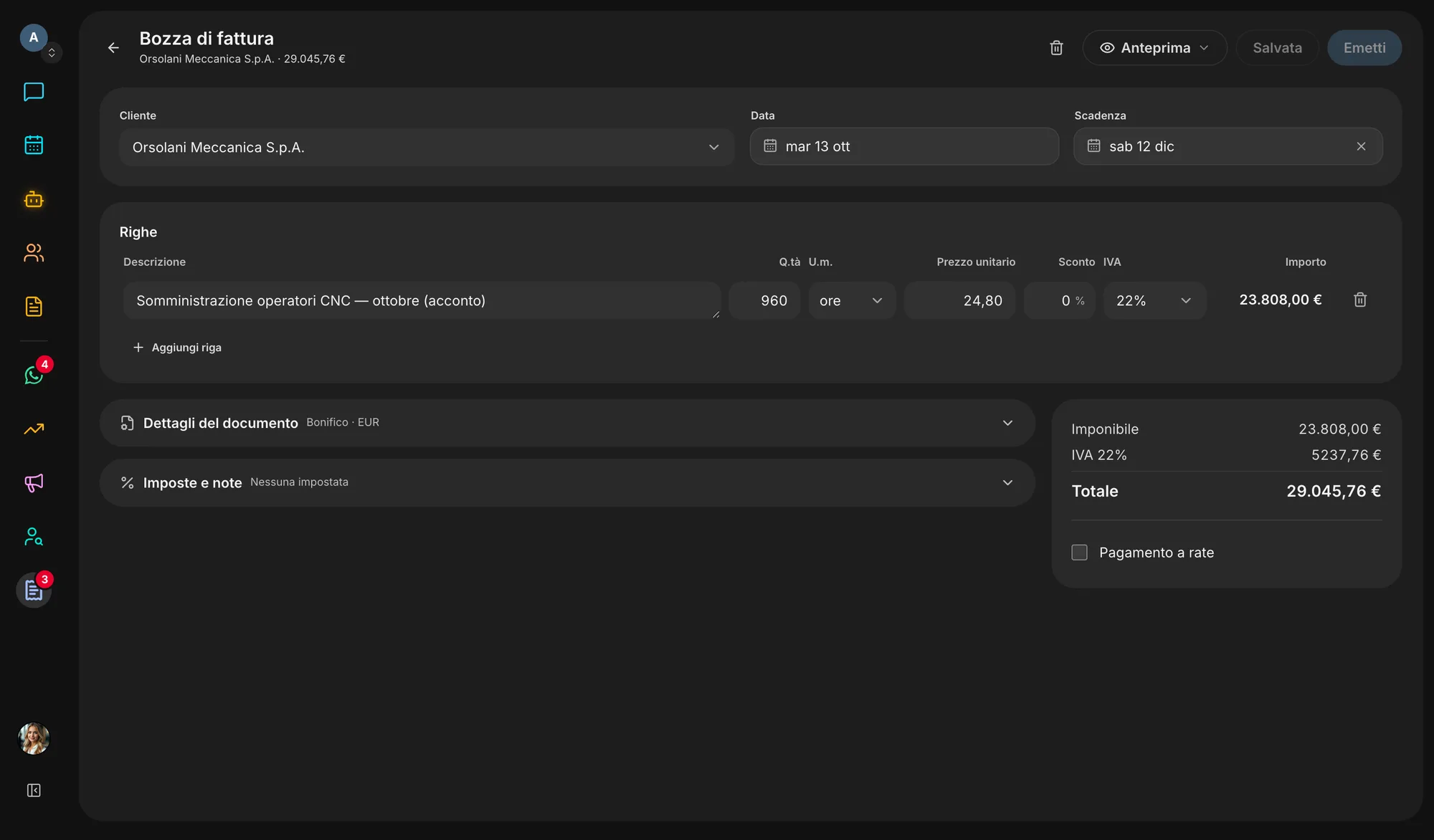Enable Pagamento a rate checkbox
1434x840 pixels.
pos(1079,553)
